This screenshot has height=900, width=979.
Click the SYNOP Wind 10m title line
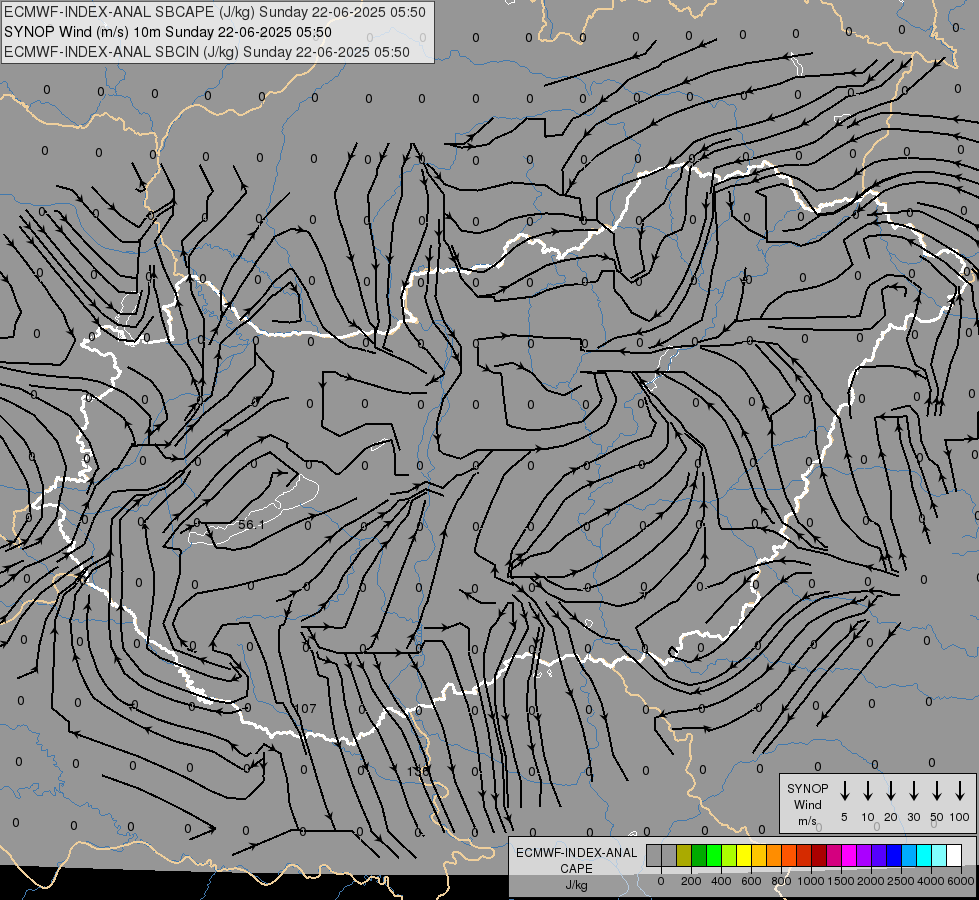click(x=167, y=32)
